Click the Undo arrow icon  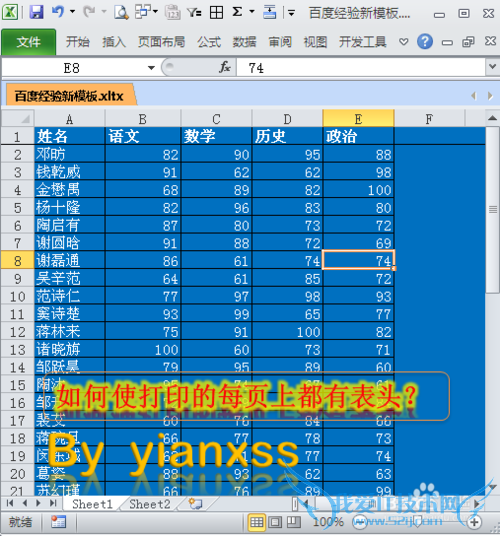tap(58, 12)
